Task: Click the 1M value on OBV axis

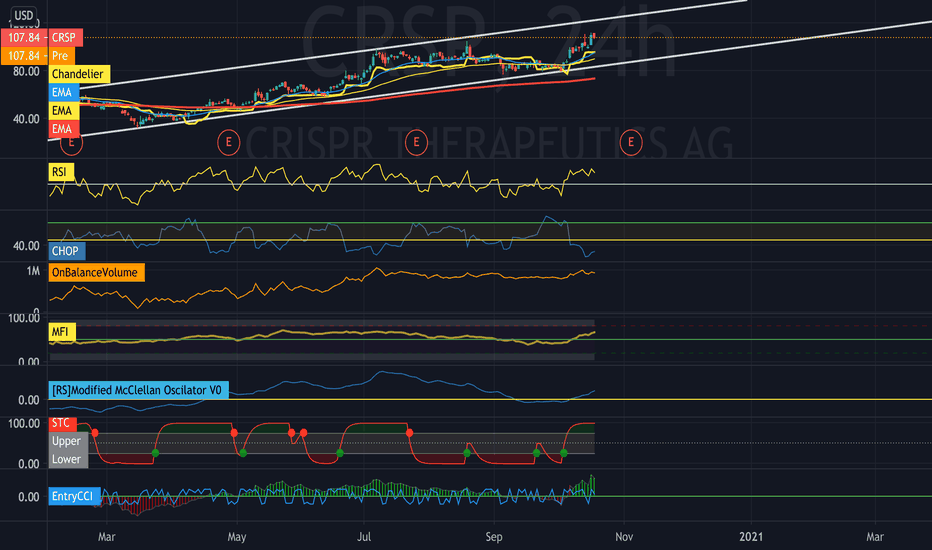Action: [33, 271]
